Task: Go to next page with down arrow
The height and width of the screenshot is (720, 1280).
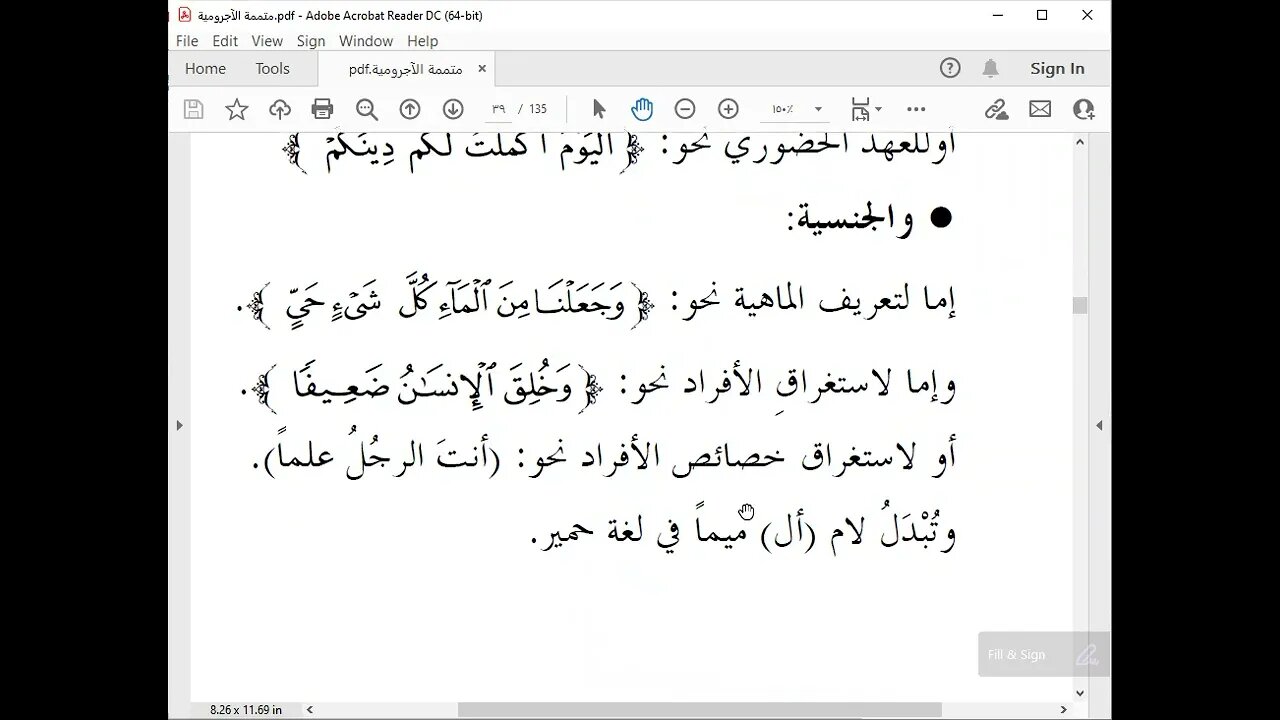Action: (x=453, y=109)
